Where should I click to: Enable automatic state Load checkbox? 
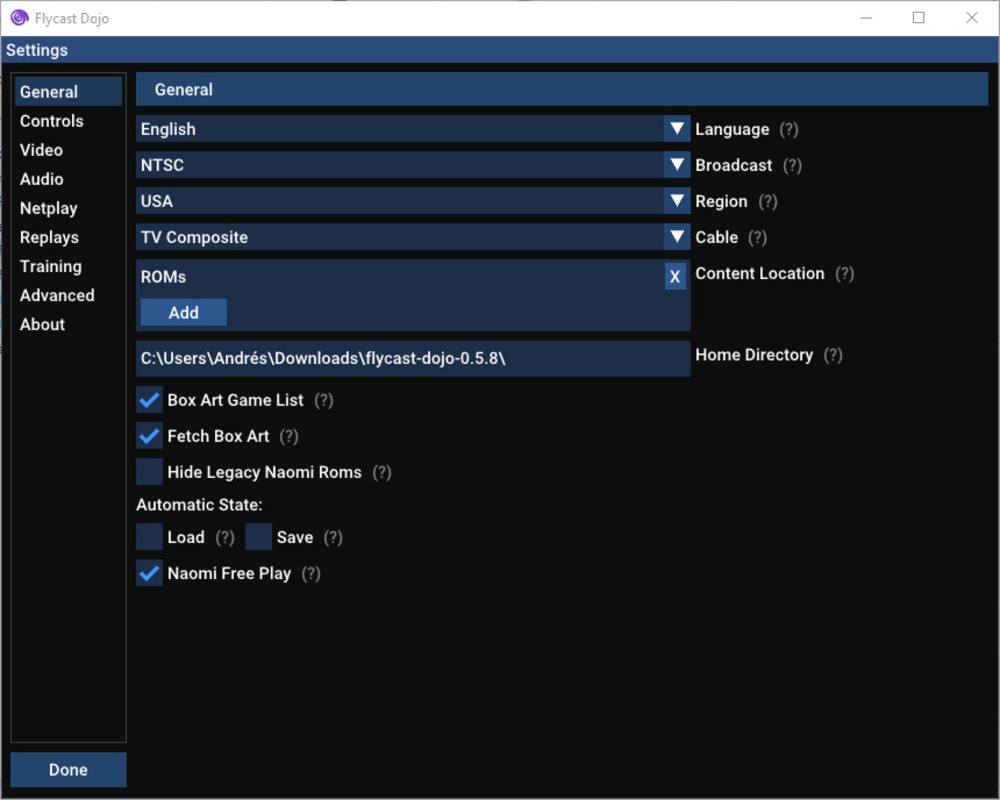[x=149, y=537]
